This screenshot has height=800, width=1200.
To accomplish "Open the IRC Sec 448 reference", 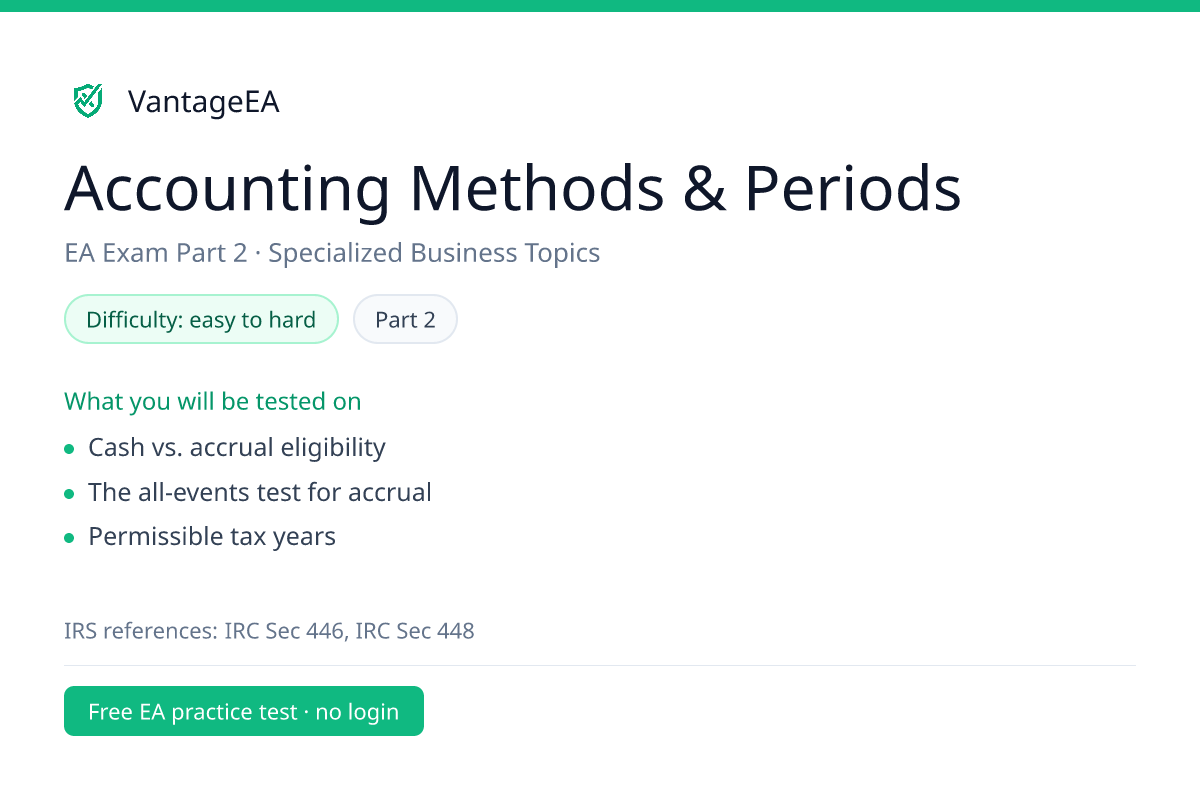I will 415,631.
